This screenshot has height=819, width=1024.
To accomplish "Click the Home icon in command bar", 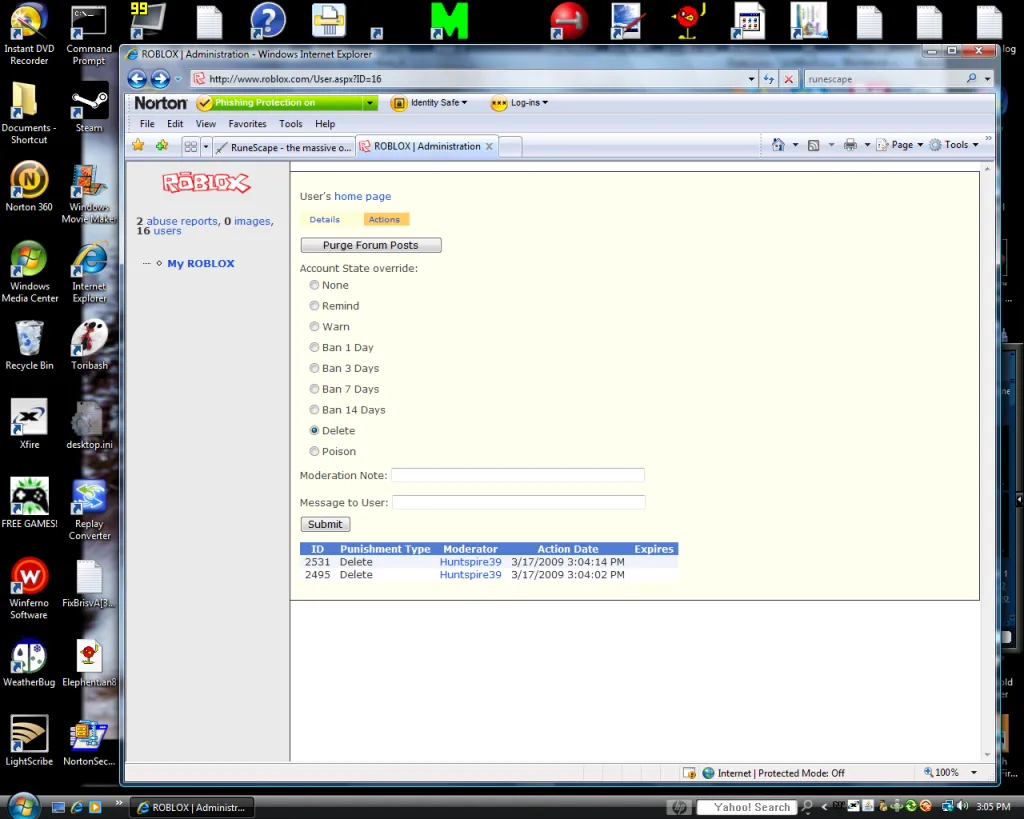I will point(778,145).
